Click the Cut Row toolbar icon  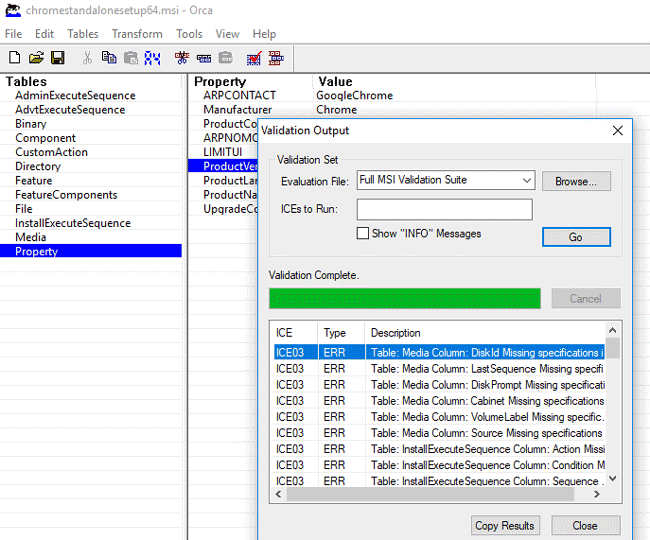coord(182,58)
